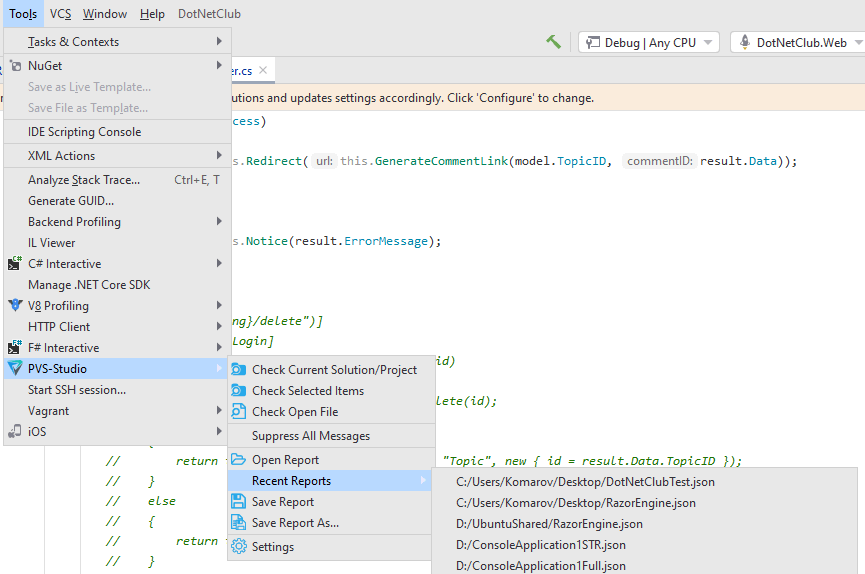Close the open .cs editor tab

point(263,71)
